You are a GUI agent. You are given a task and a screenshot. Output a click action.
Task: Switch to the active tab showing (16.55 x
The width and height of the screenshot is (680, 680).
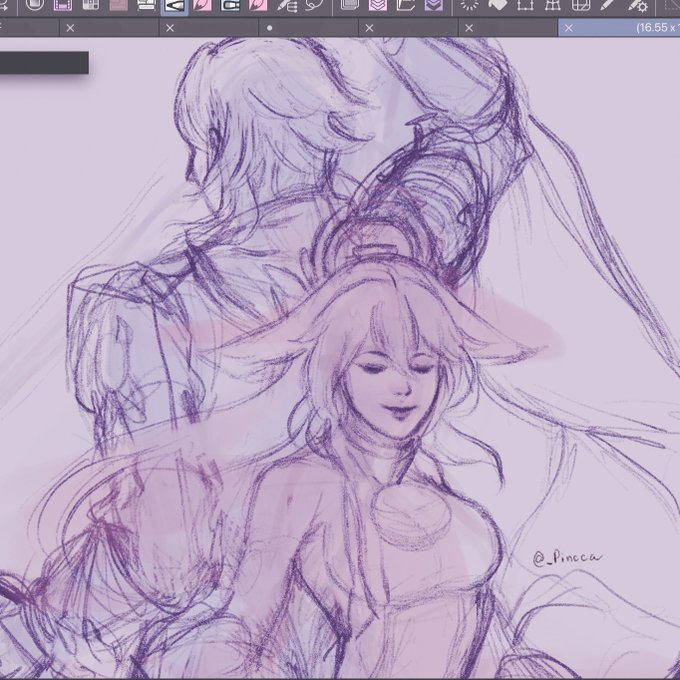pyautogui.click(x=619, y=28)
